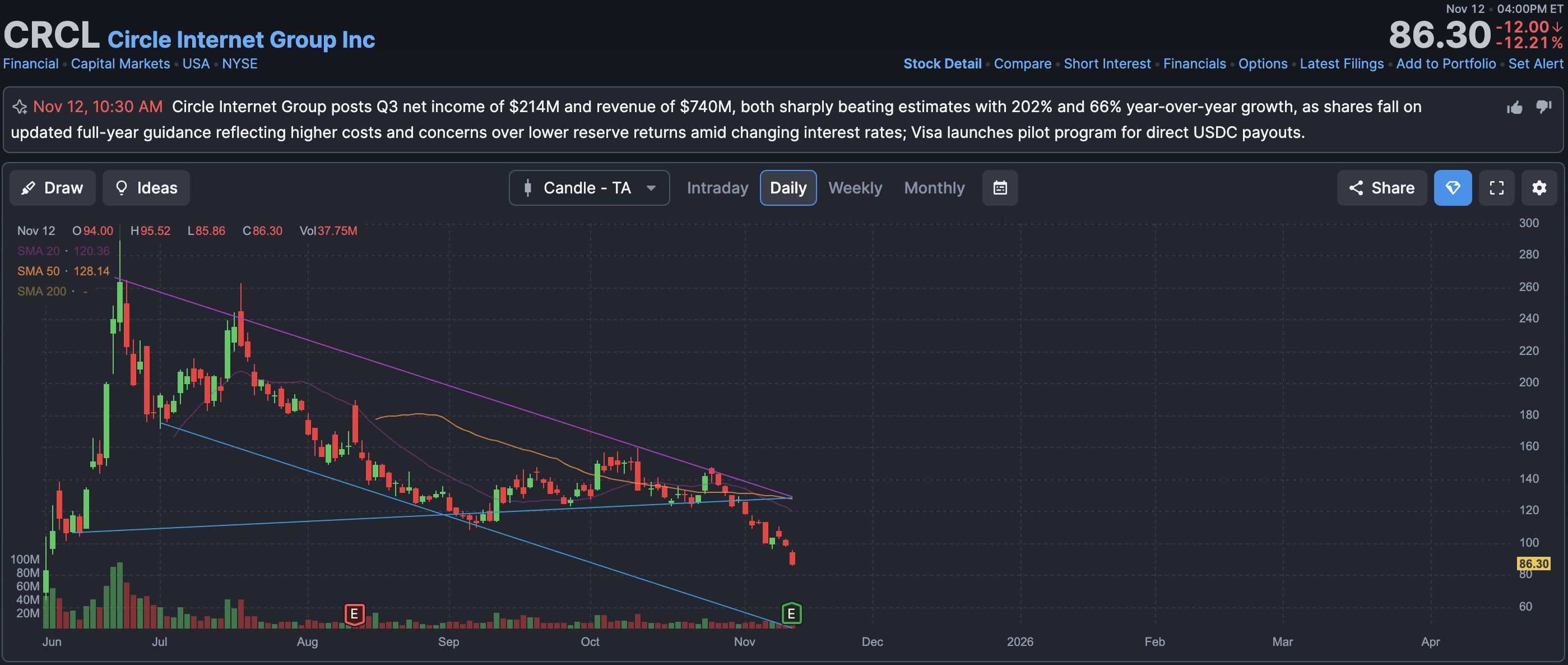Open the Draw tools
Image resolution: width=1568 pixels, height=665 pixels.
[52, 188]
